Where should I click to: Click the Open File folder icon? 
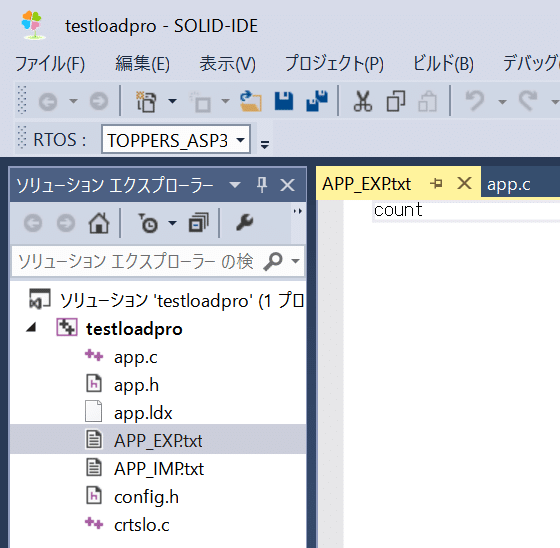tap(251, 101)
